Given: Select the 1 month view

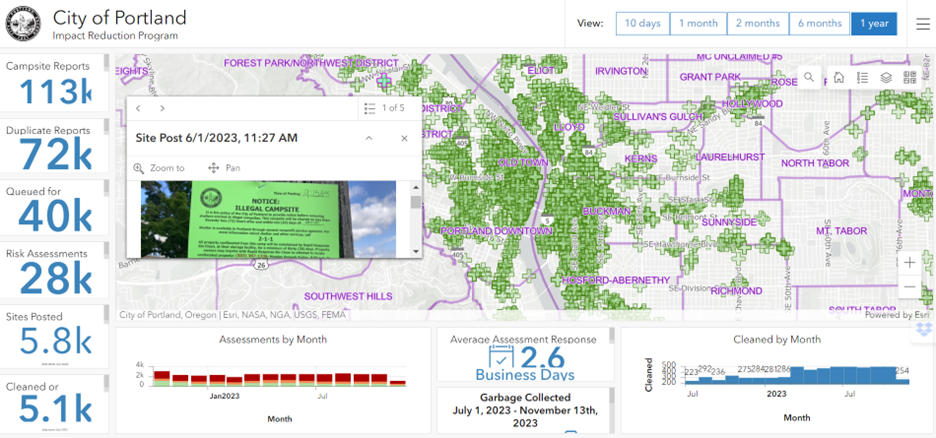Looking at the screenshot, I should pyautogui.click(x=698, y=23).
